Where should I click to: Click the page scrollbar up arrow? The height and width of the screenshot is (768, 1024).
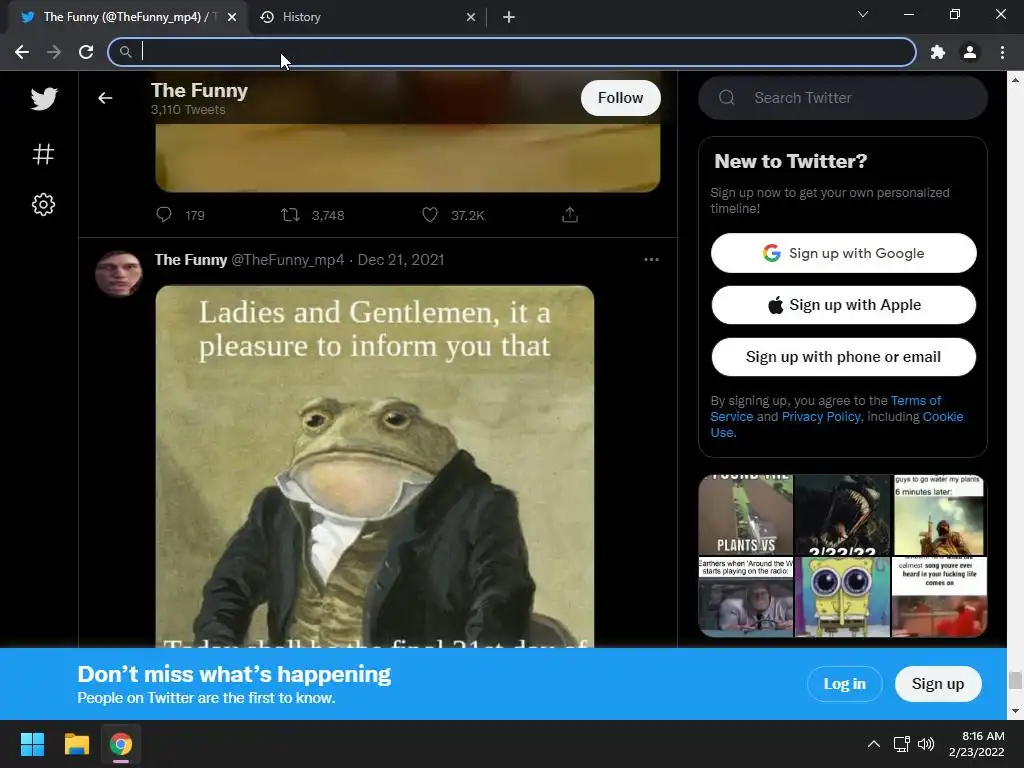1015,80
